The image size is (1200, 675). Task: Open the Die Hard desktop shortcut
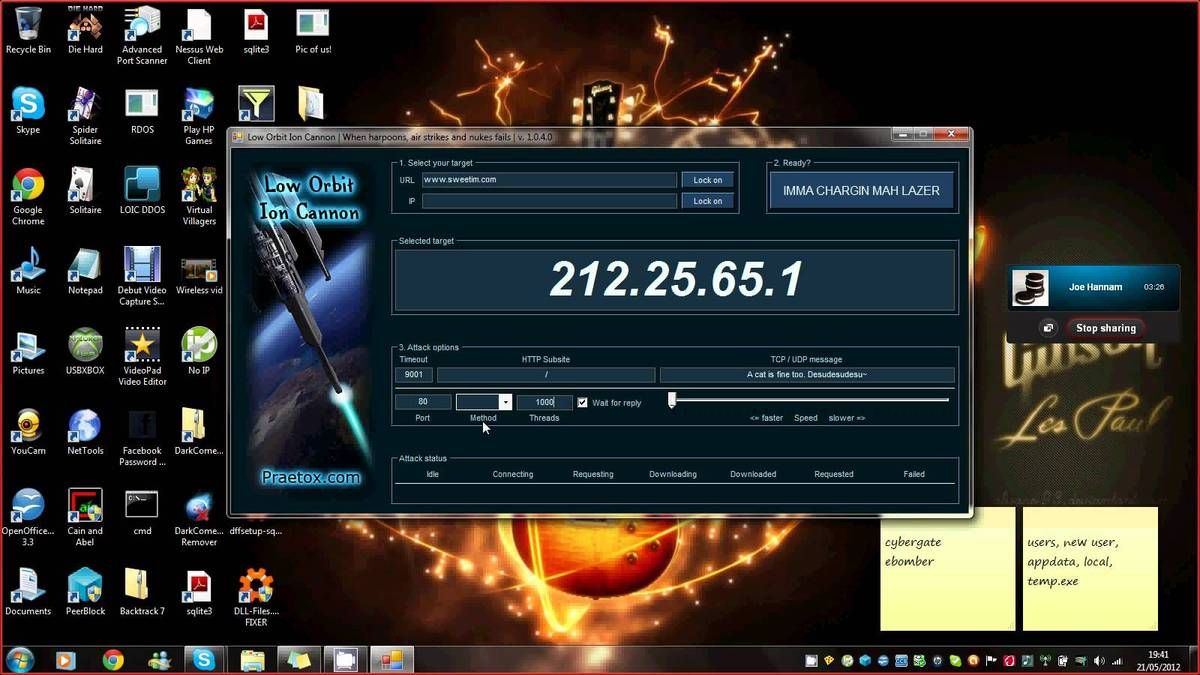(85, 30)
